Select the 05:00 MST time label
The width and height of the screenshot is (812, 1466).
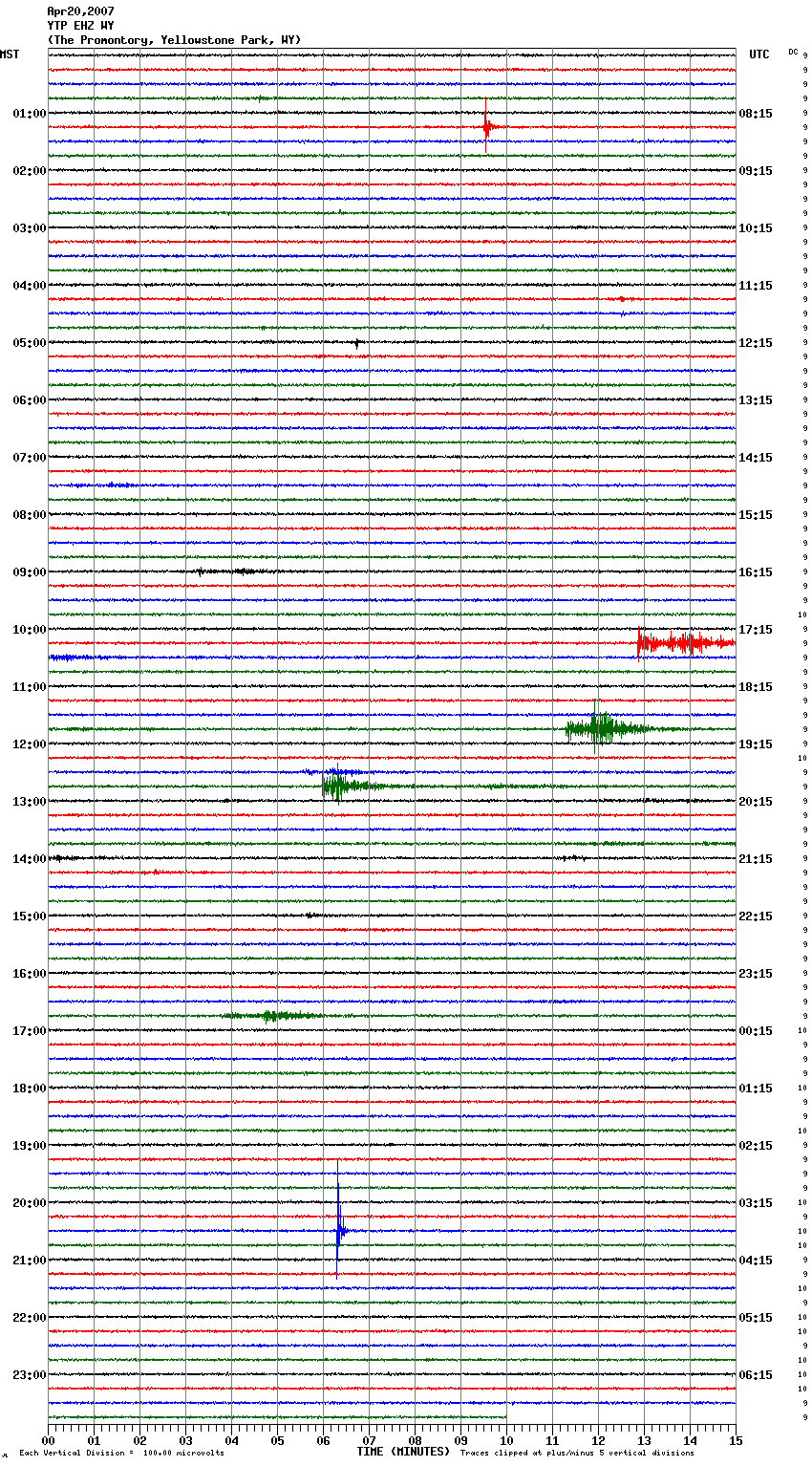[30, 343]
